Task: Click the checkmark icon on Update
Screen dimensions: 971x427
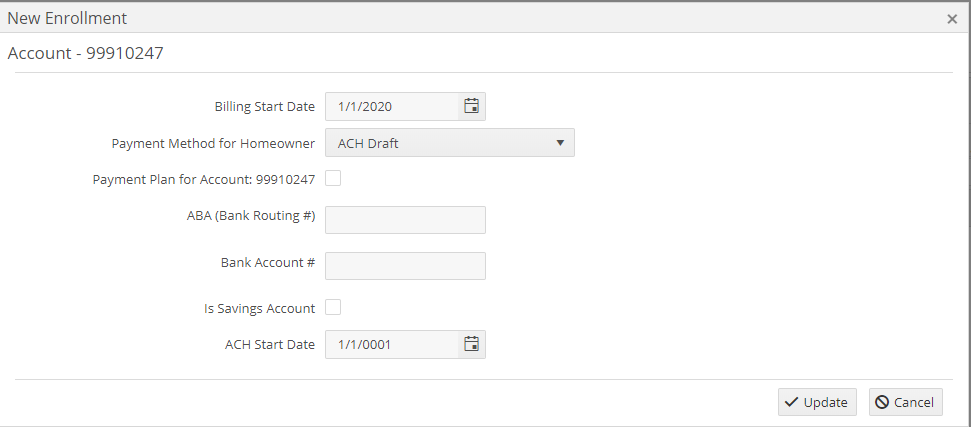Action: tap(791, 402)
